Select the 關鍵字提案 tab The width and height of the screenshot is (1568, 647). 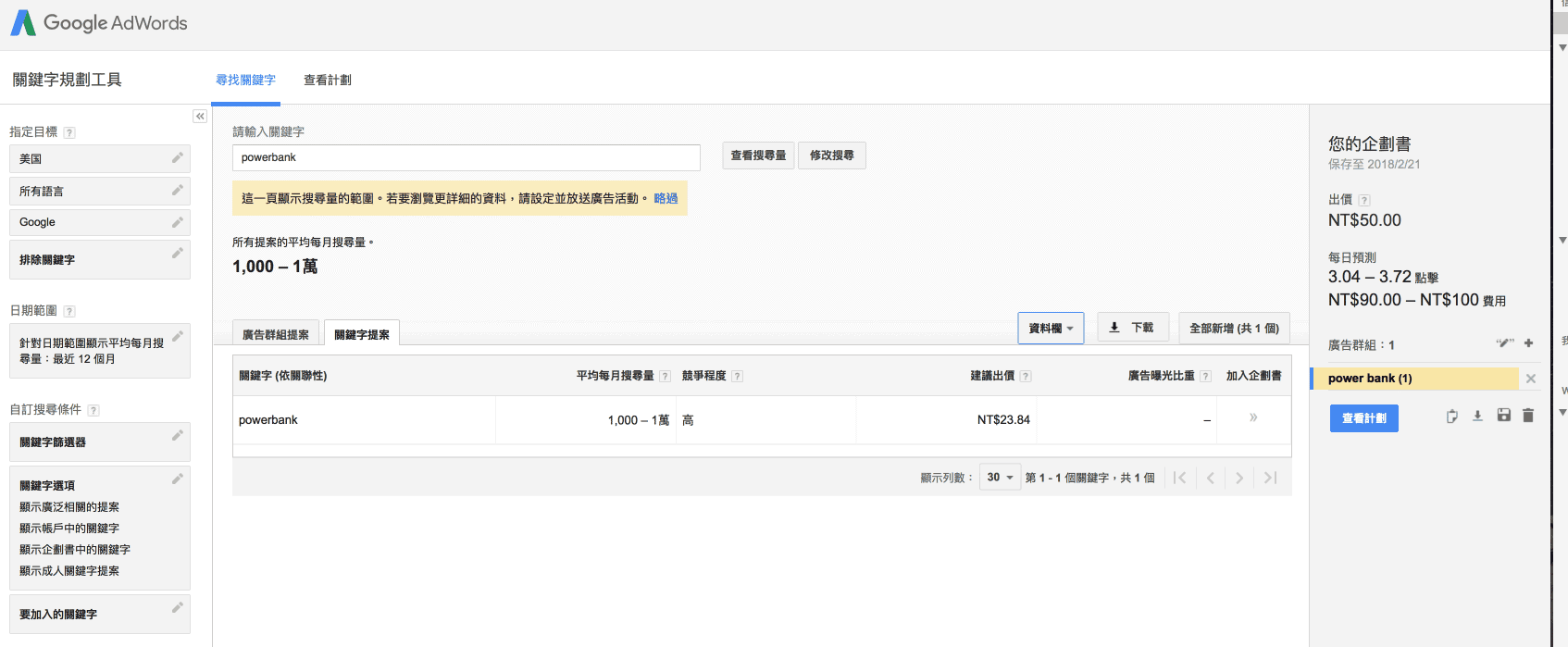click(362, 334)
